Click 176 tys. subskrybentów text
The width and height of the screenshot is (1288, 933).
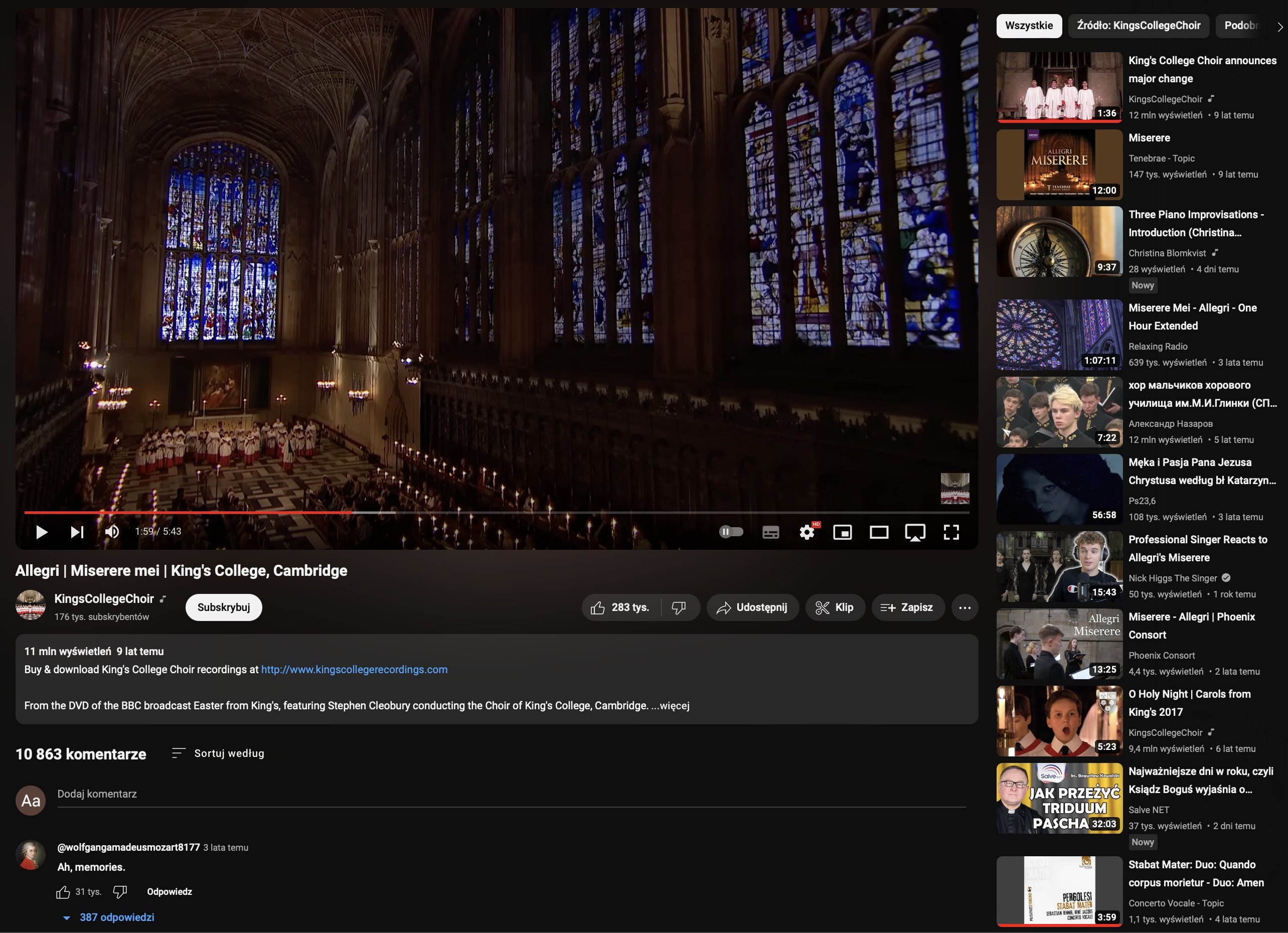tap(102, 616)
